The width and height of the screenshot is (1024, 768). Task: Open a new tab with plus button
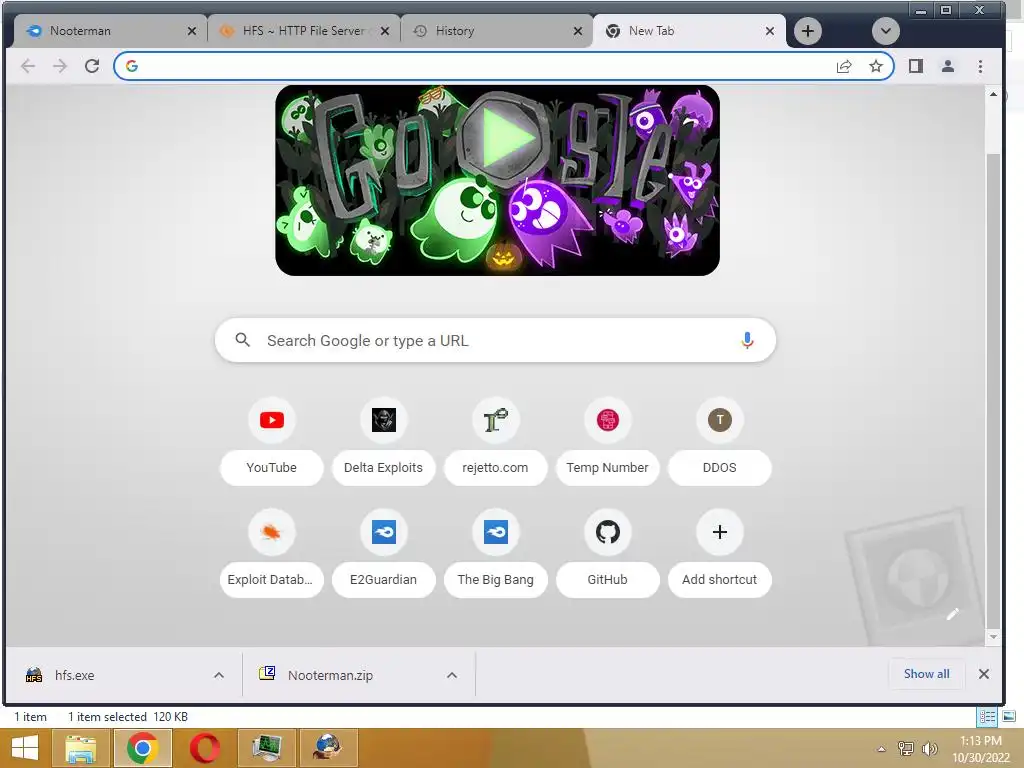(x=808, y=31)
